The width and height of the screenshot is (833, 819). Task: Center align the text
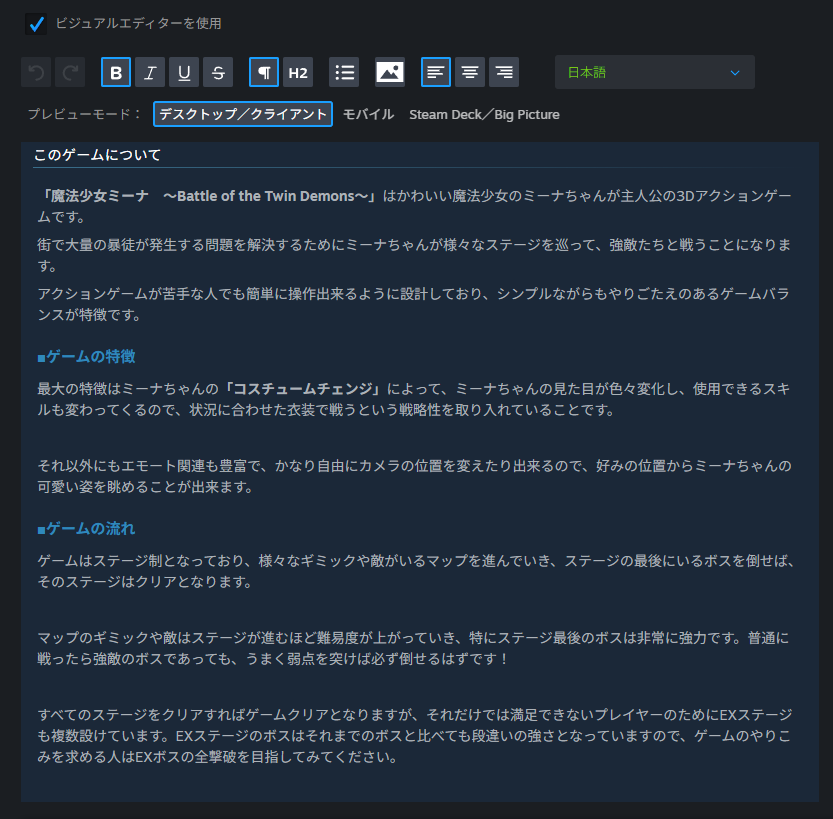(x=470, y=72)
